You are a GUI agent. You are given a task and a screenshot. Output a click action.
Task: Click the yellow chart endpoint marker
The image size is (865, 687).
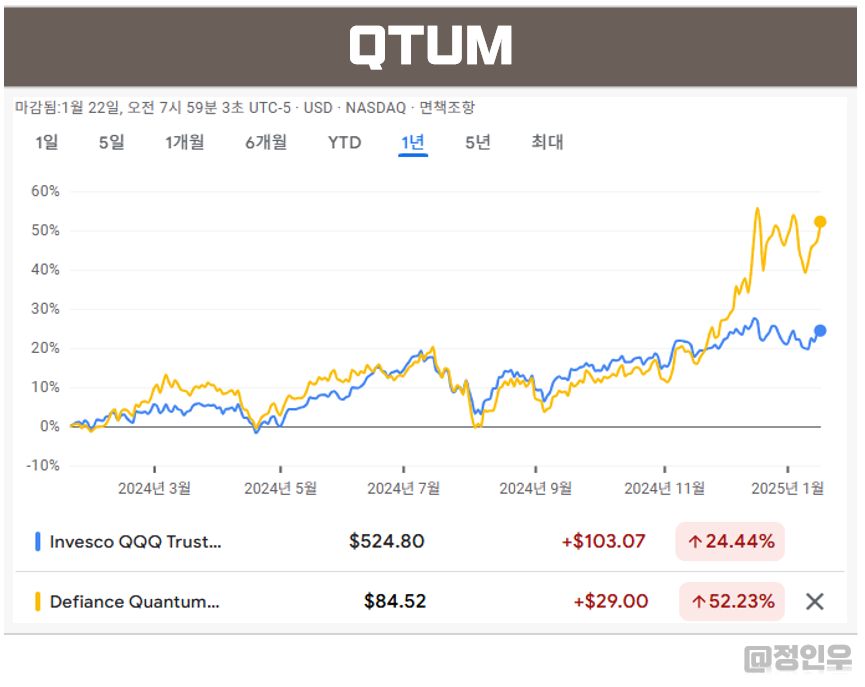pyautogui.click(x=820, y=222)
